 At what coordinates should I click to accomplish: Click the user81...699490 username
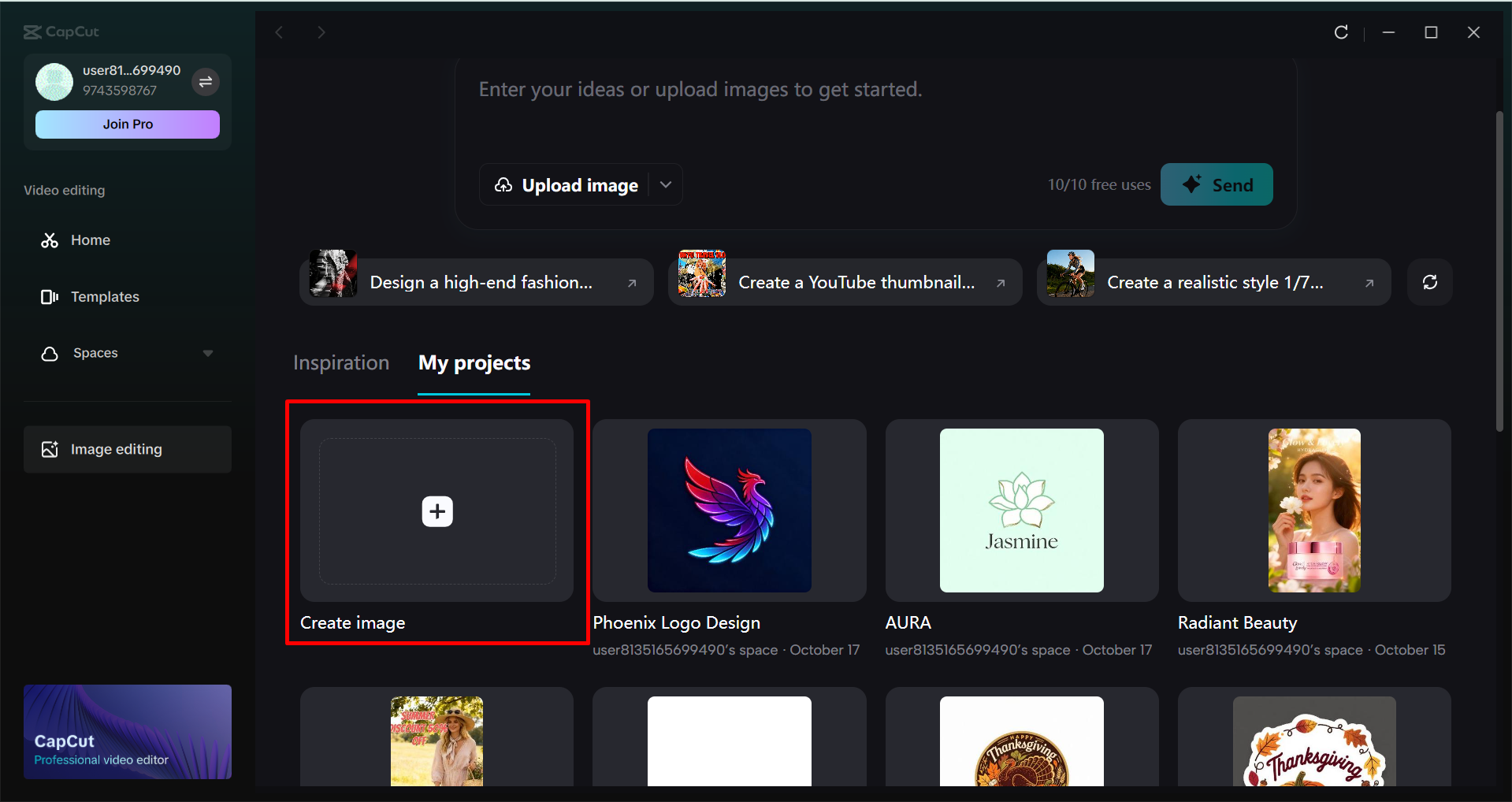coord(132,70)
